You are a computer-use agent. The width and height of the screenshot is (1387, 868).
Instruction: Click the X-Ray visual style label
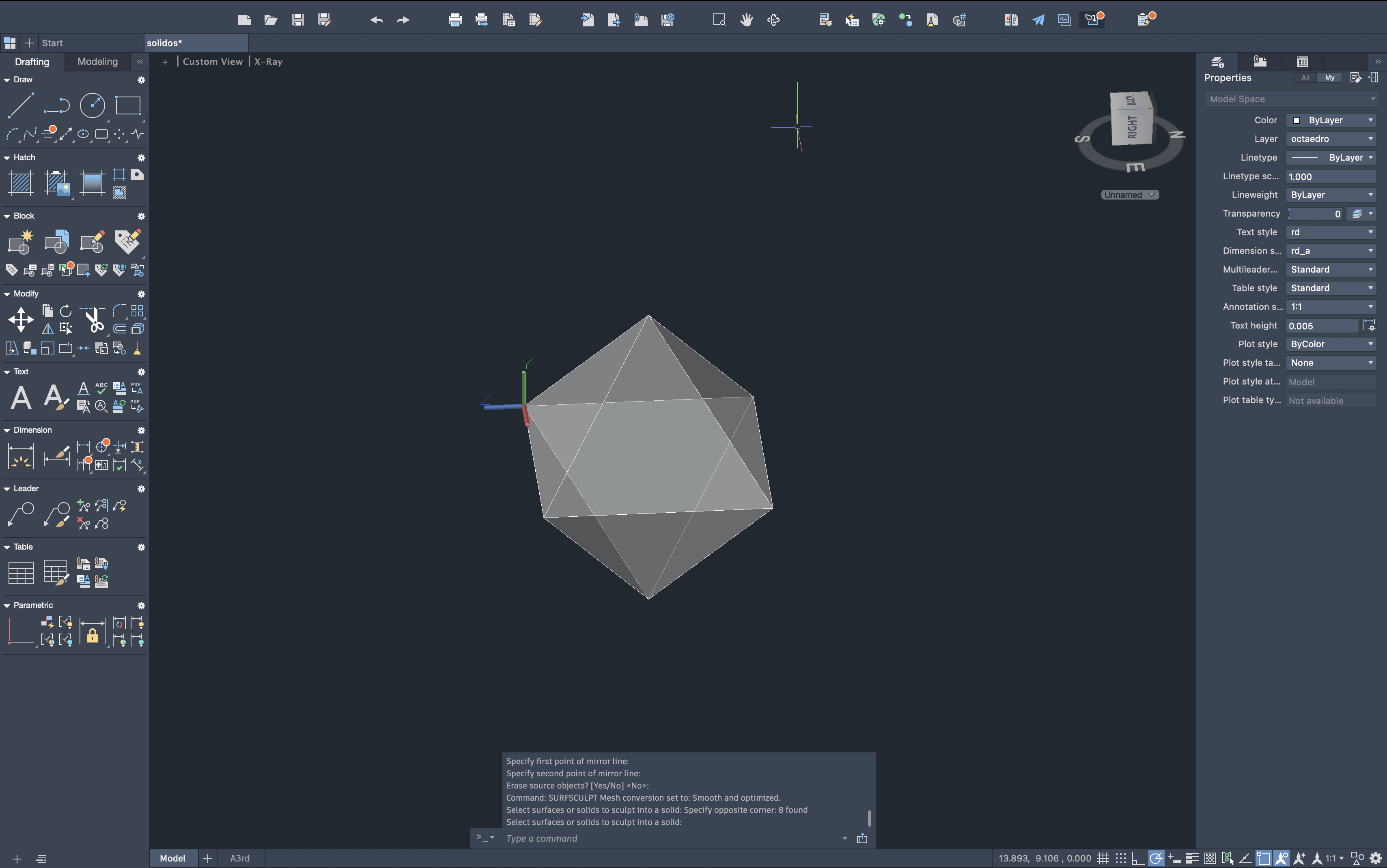coord(268,61)
